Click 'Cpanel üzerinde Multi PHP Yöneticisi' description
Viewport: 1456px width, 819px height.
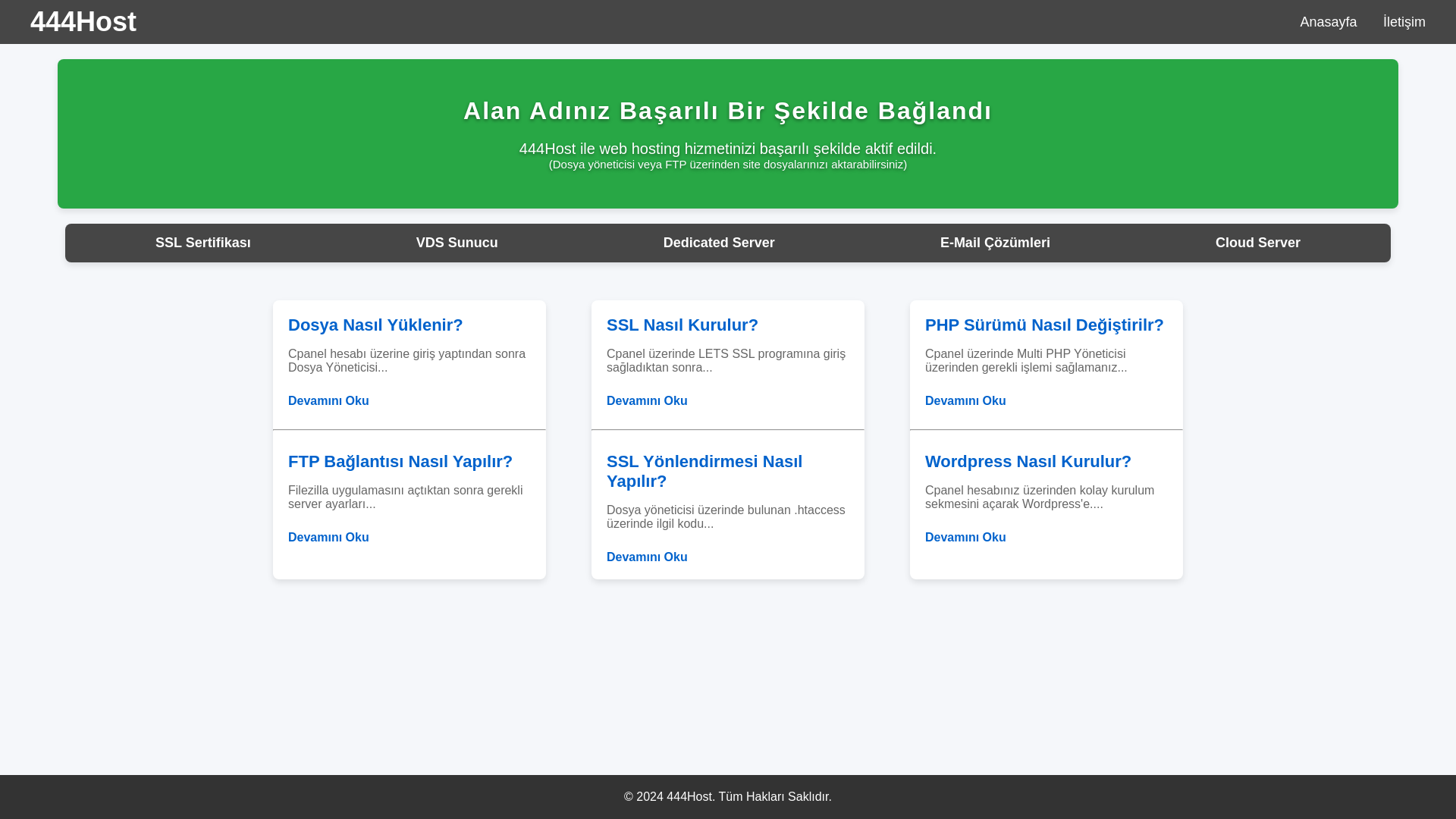(1026, 360)
